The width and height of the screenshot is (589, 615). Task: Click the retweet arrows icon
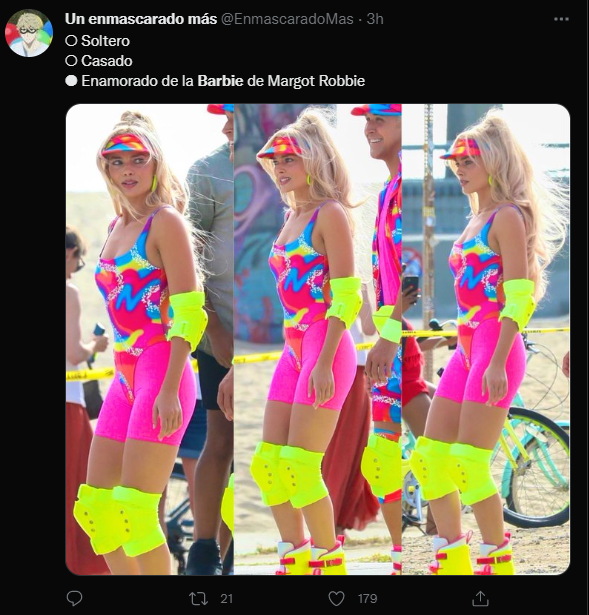[x=198, y=599]
